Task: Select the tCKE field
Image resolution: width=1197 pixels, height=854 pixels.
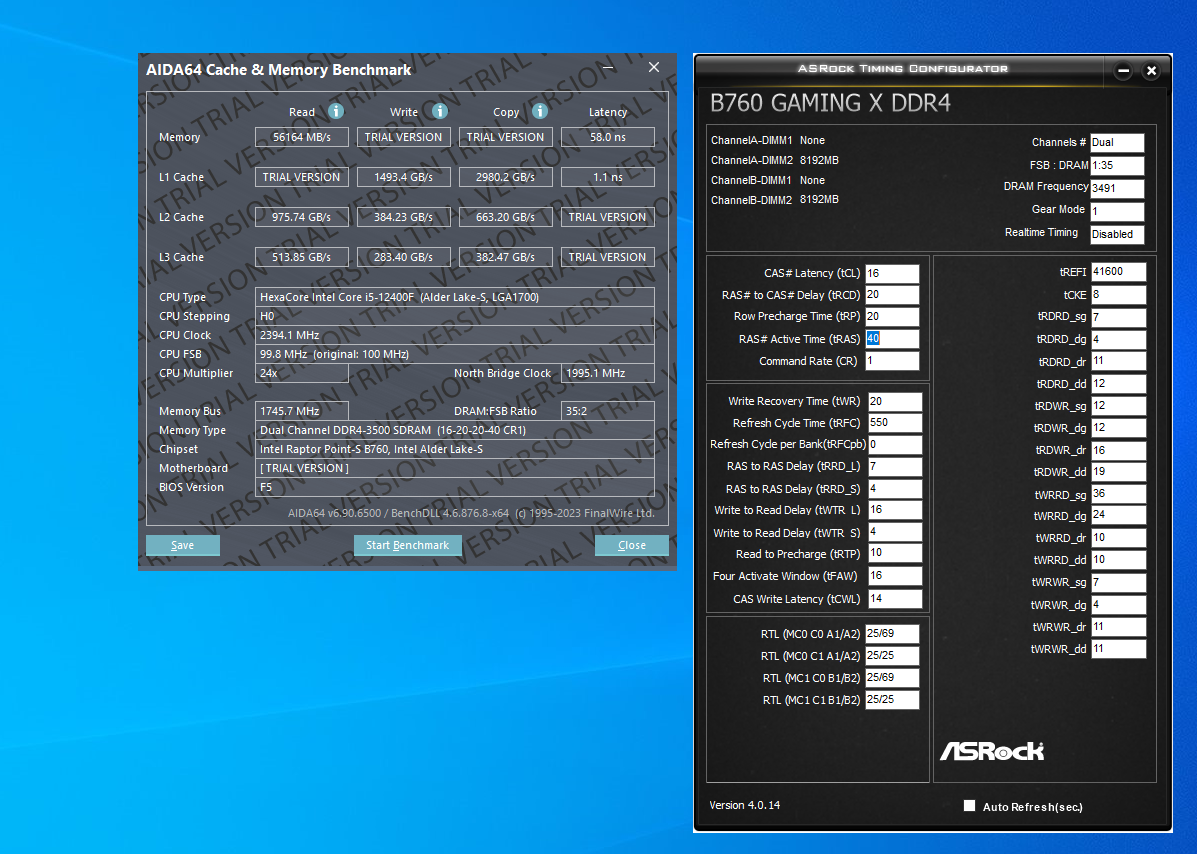Action: pos(1118,295)
